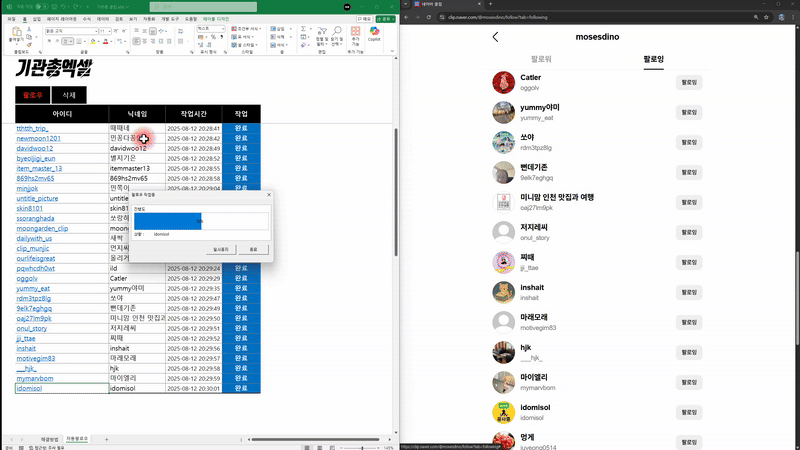Click the 팔로잉 button next to hjk
The width and height of the screenshot is (800, 450).
pyautogui.click(x=689, y=352)
